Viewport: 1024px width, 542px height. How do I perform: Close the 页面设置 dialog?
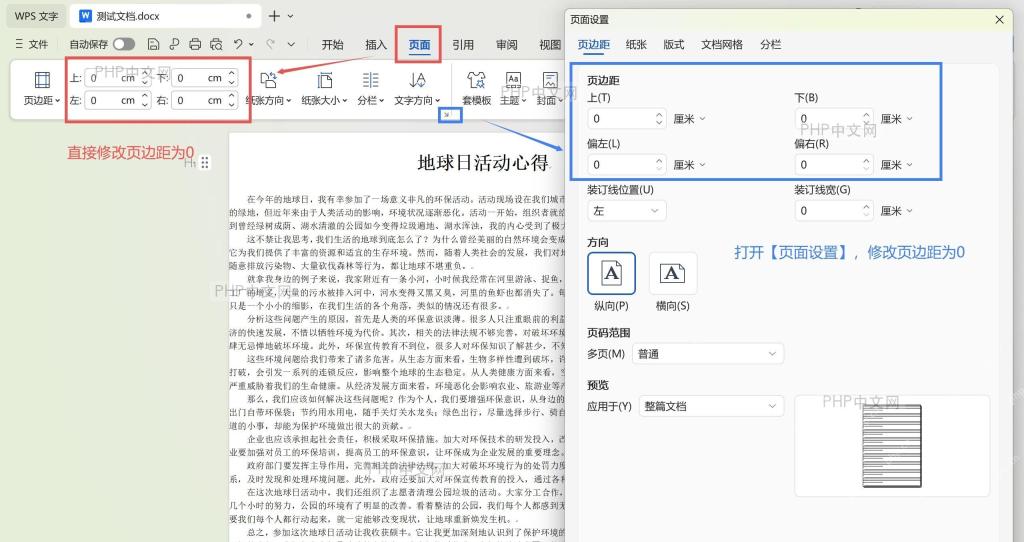[999, 20]
